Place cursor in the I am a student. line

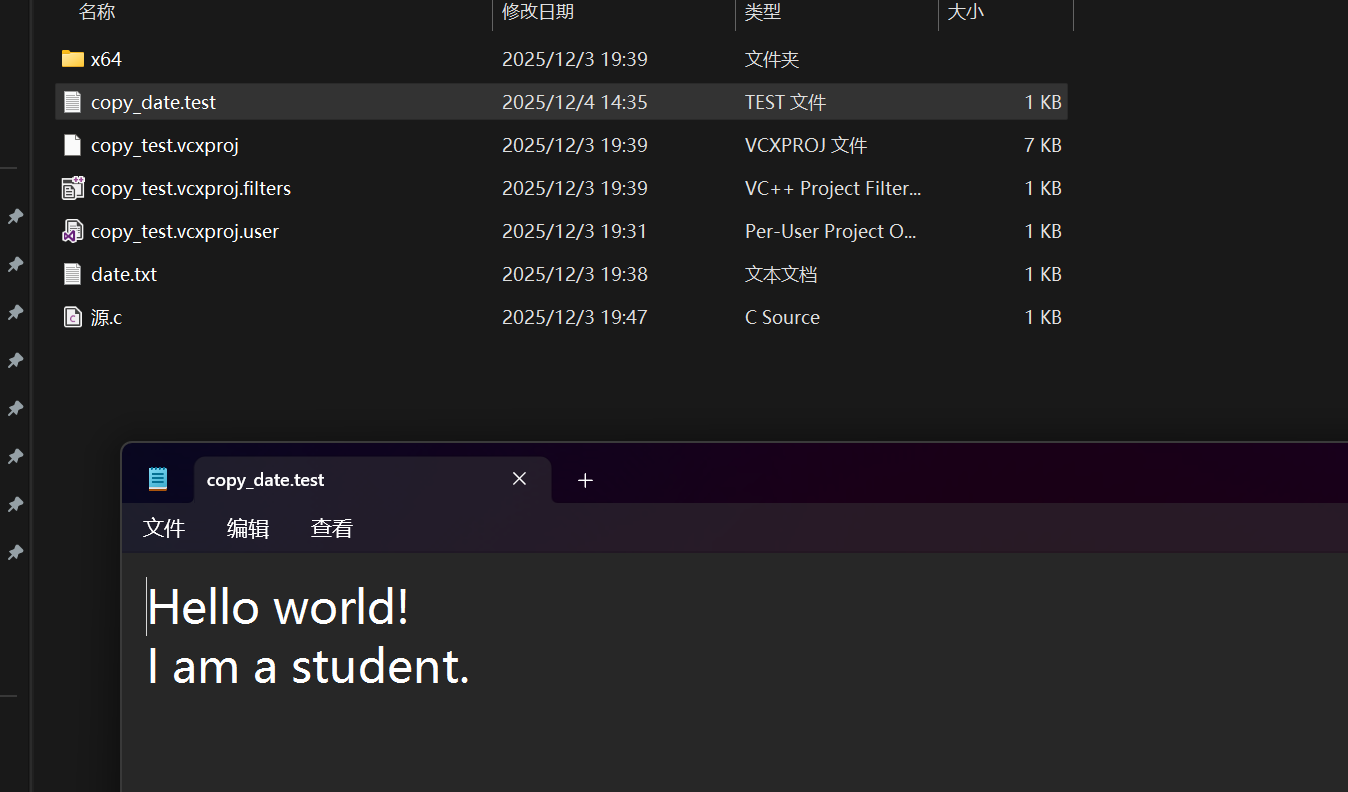pyautogui.click(x=308, y=666)
